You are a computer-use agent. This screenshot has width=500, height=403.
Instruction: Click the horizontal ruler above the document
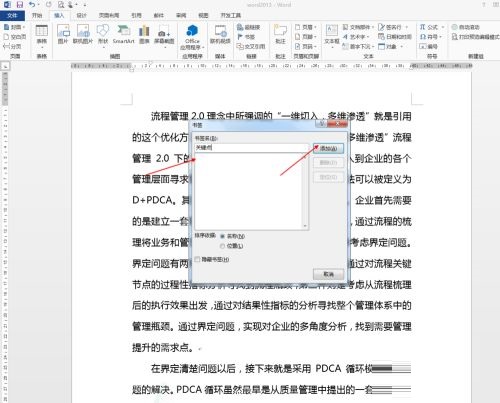click(x=272, y=66)
